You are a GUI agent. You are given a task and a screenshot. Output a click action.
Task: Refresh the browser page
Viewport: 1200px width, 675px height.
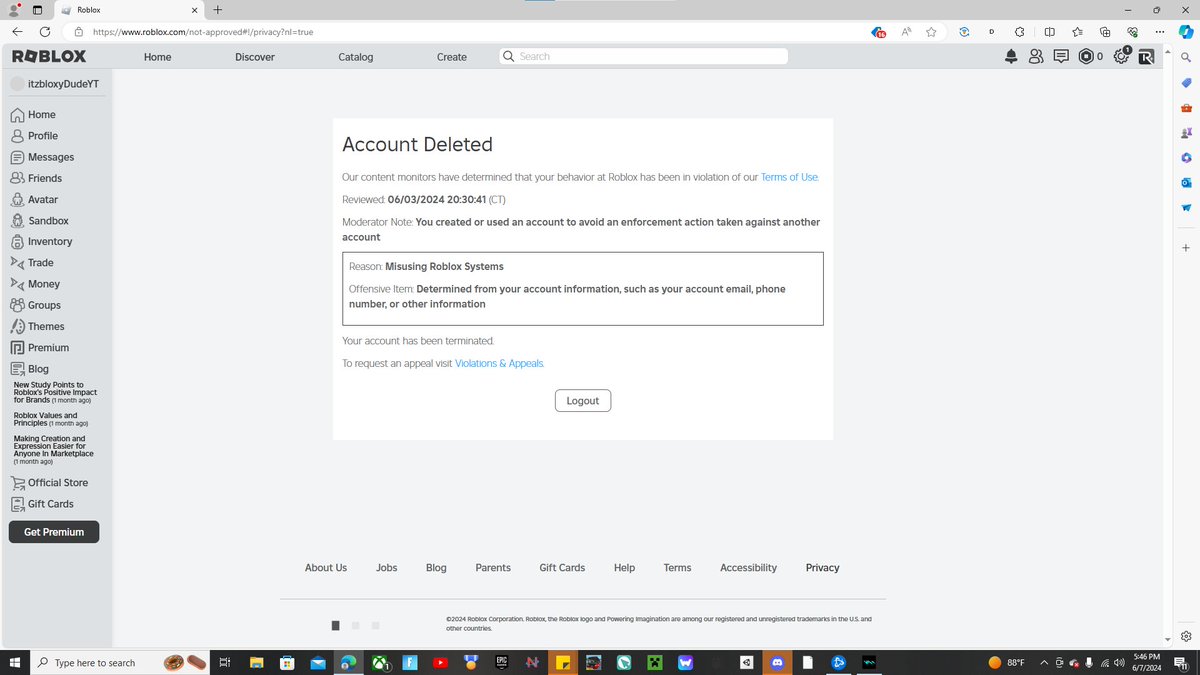tap(45, 32)
